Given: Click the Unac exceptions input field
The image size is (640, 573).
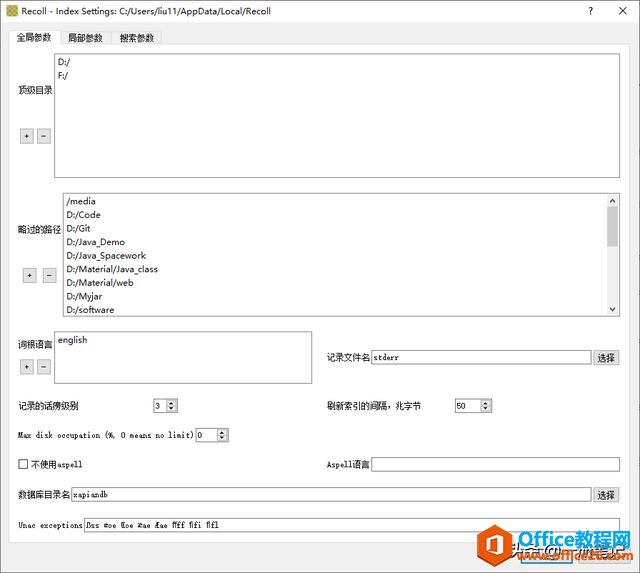Looking at the screenshot, I should coord(352,525).
